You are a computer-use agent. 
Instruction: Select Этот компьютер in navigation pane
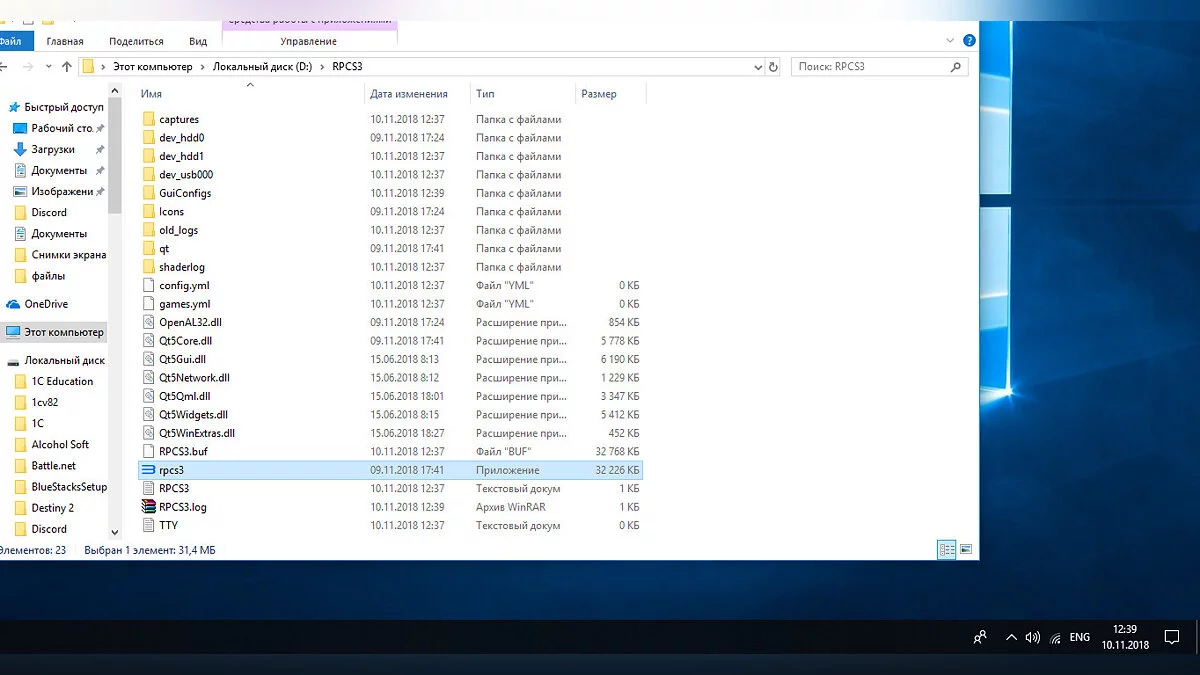coord(64,332)
